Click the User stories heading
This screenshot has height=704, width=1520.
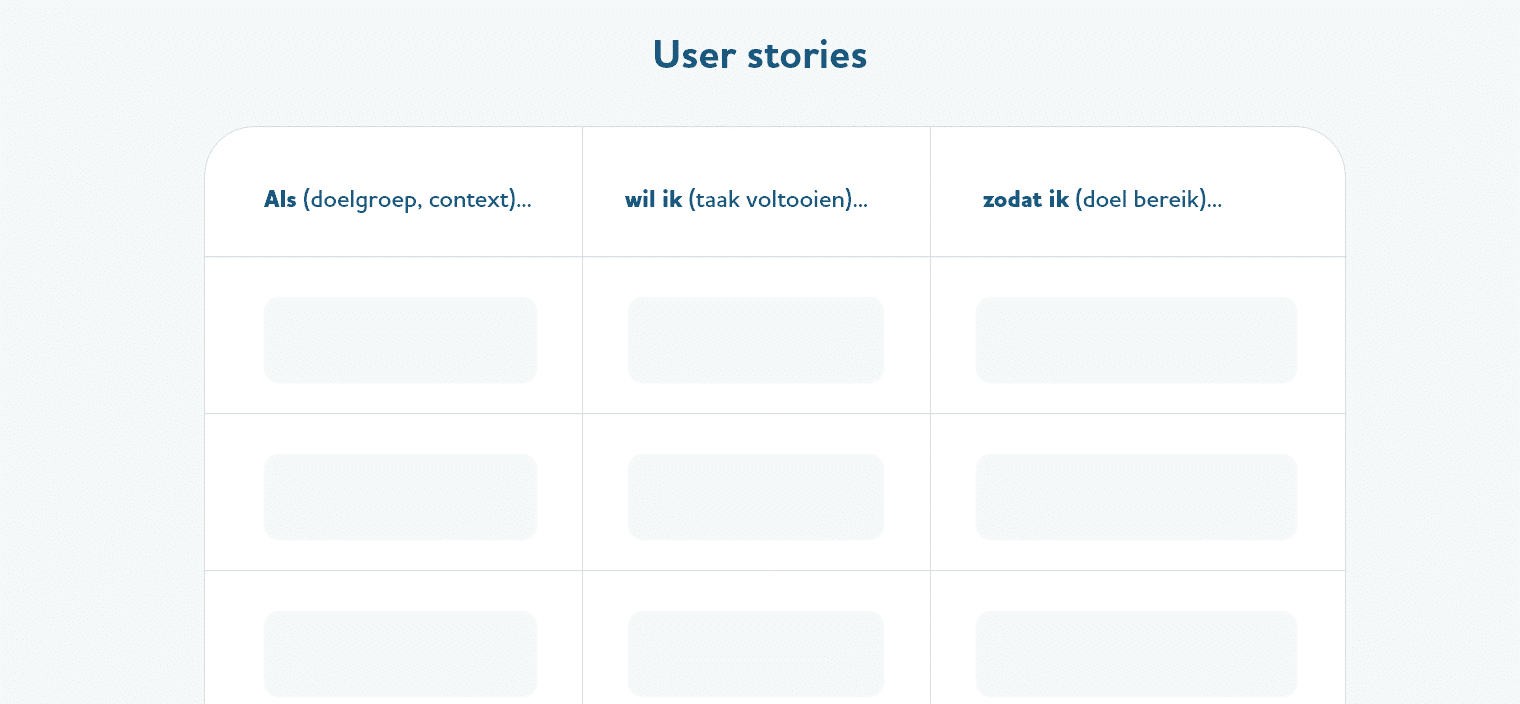pyautogui.click(x=760, y=55)
